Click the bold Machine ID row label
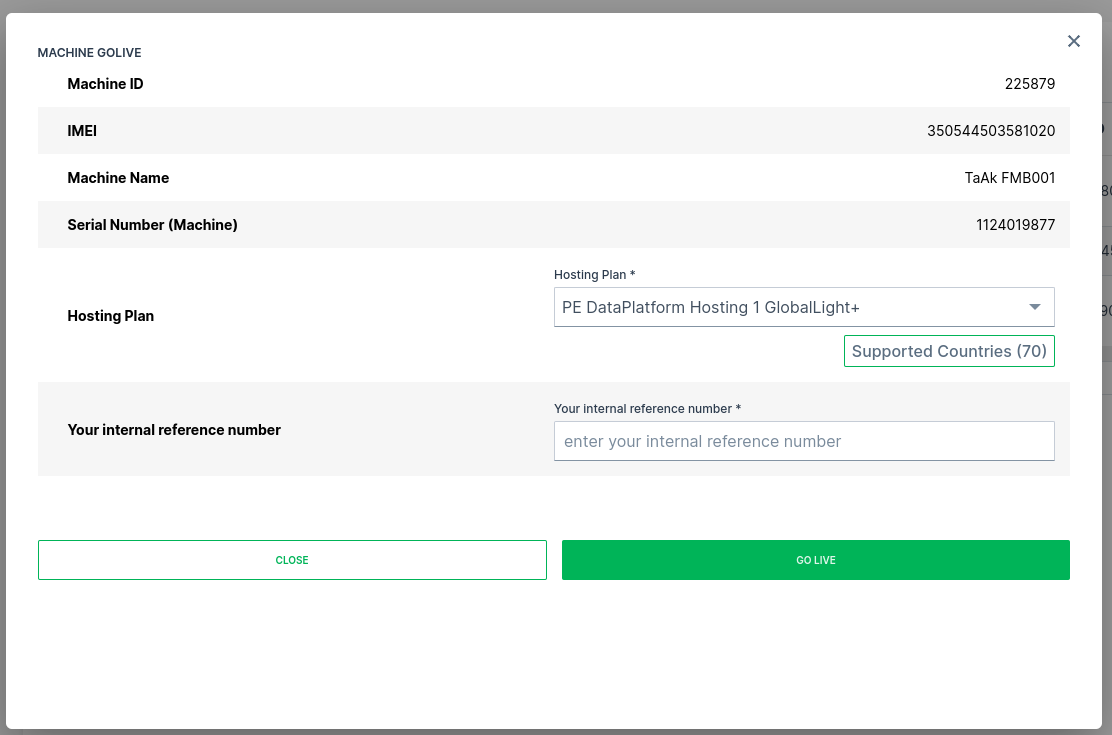 (x=105, y=84)
